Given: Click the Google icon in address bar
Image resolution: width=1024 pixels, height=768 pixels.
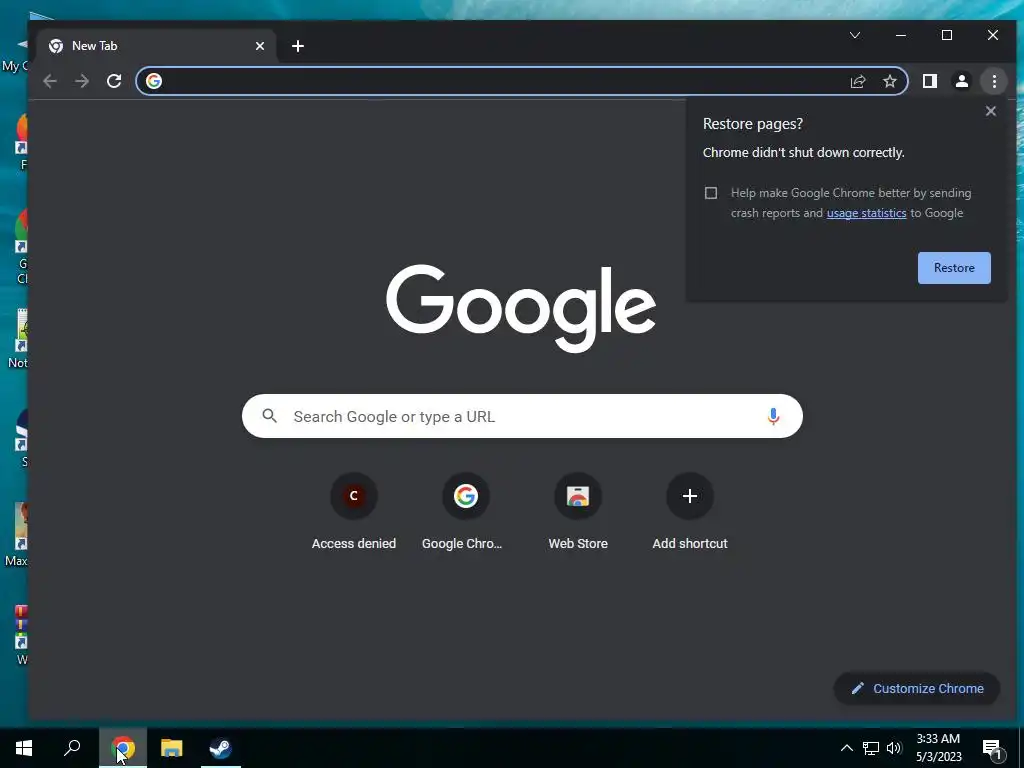Looking at the screenshot, I should pos(154,81).
